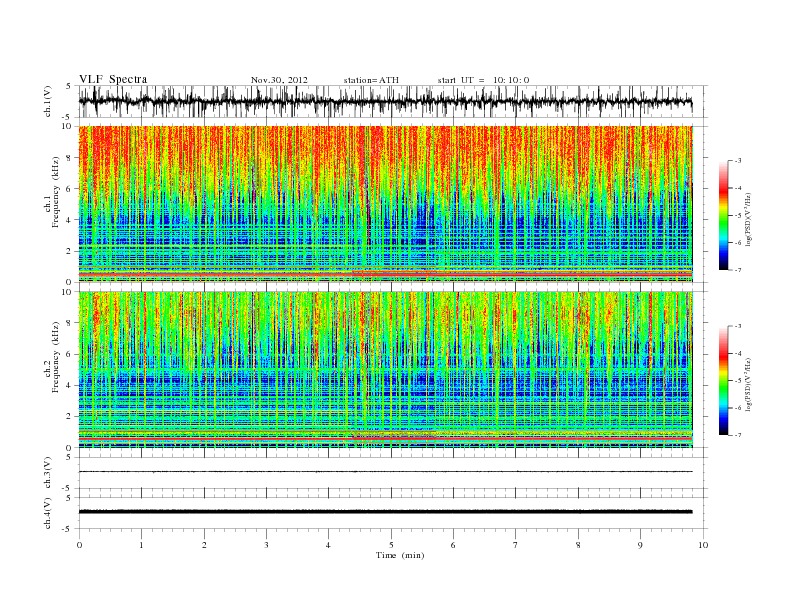Click the ch.4 thick voltage trace
792x612 pixels.
(x=385, y=512)
